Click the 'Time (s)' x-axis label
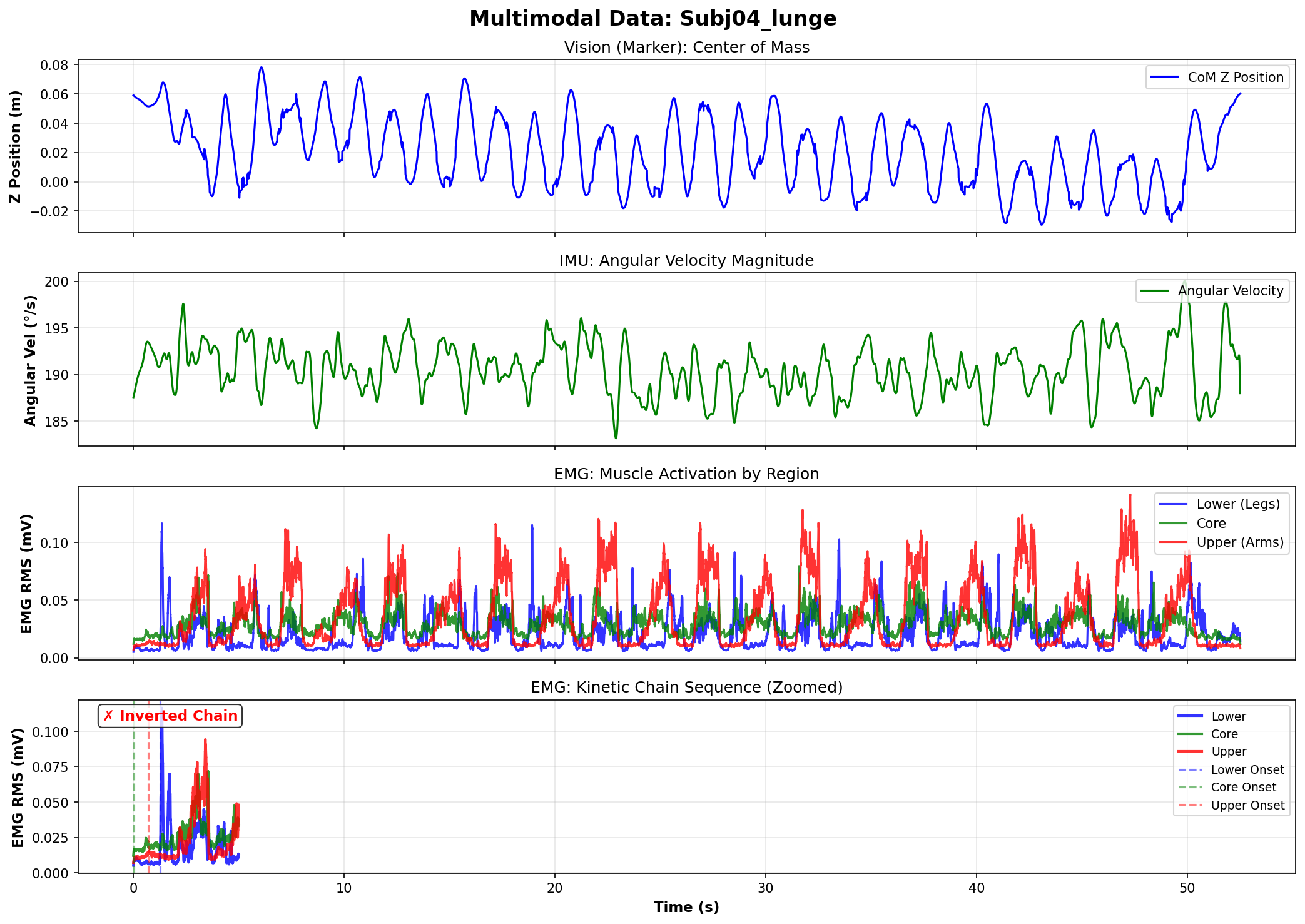 pos(686,907)
